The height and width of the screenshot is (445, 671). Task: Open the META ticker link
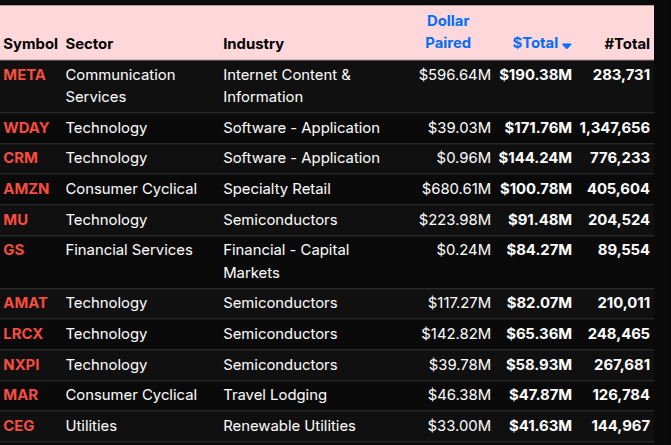tap(25, 75)
